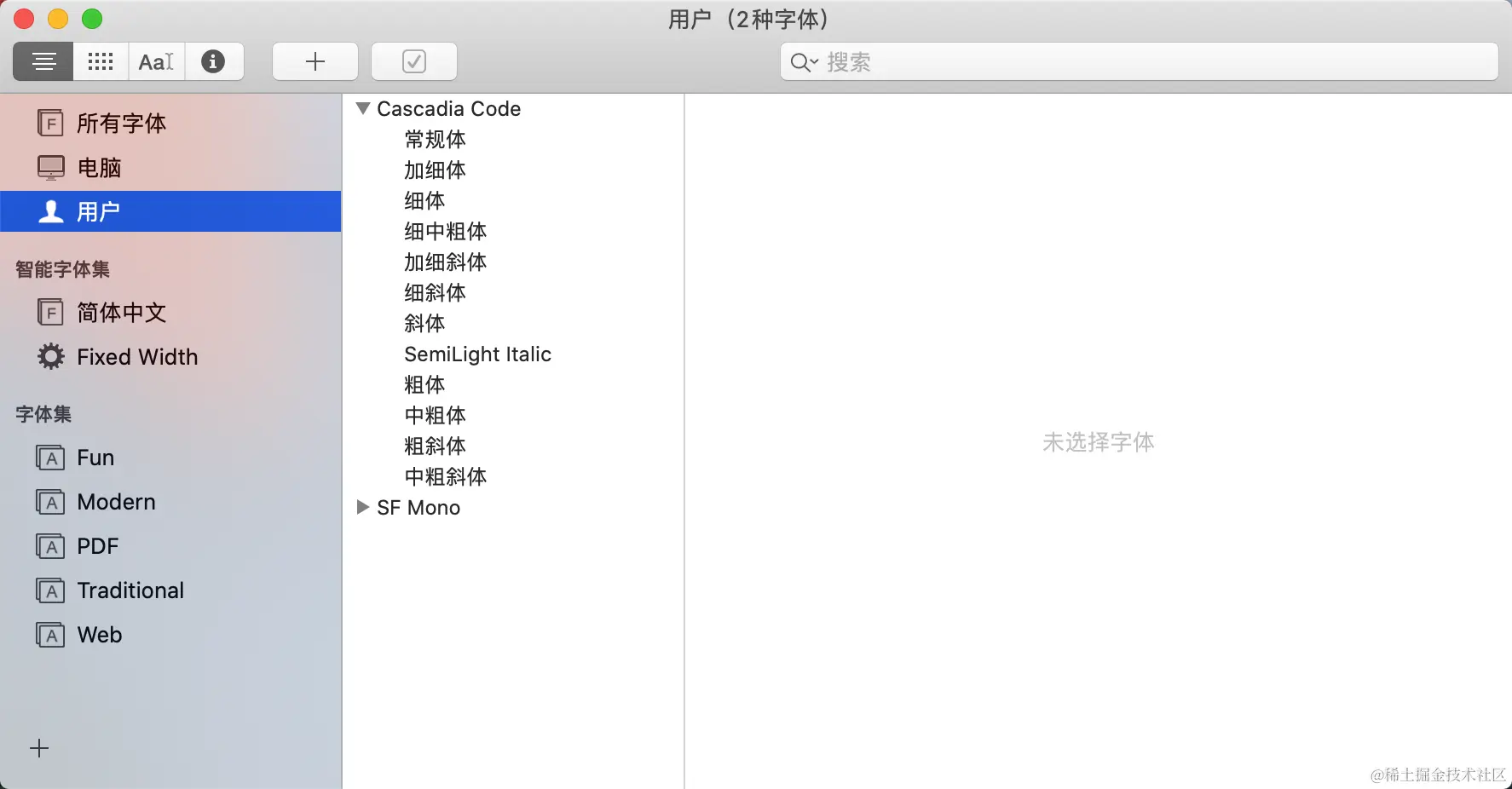Select the 中粗体 style
This screenshot has width=1512, height=789.
point(435,415)
